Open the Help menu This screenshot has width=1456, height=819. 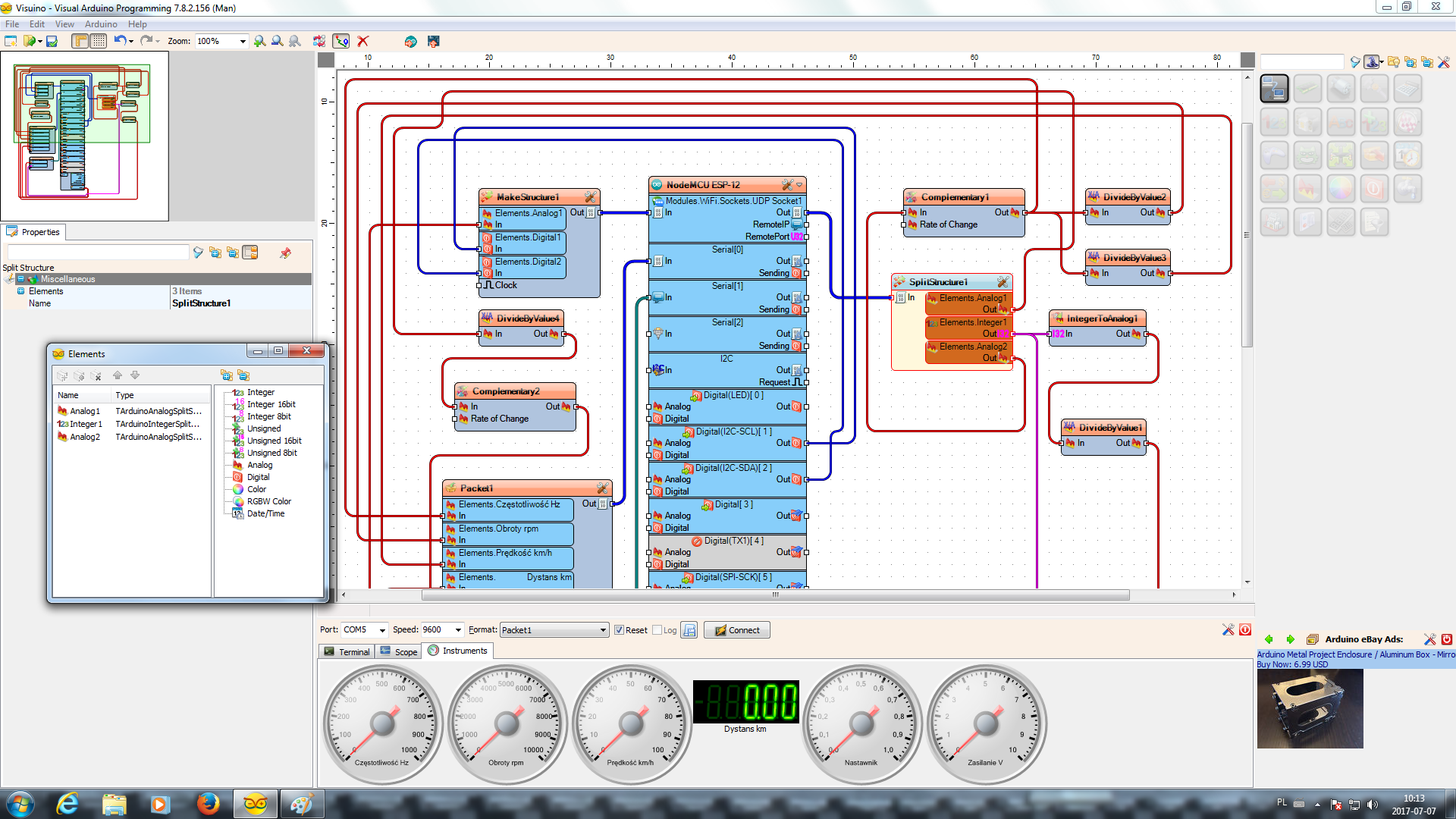[137, 24]
